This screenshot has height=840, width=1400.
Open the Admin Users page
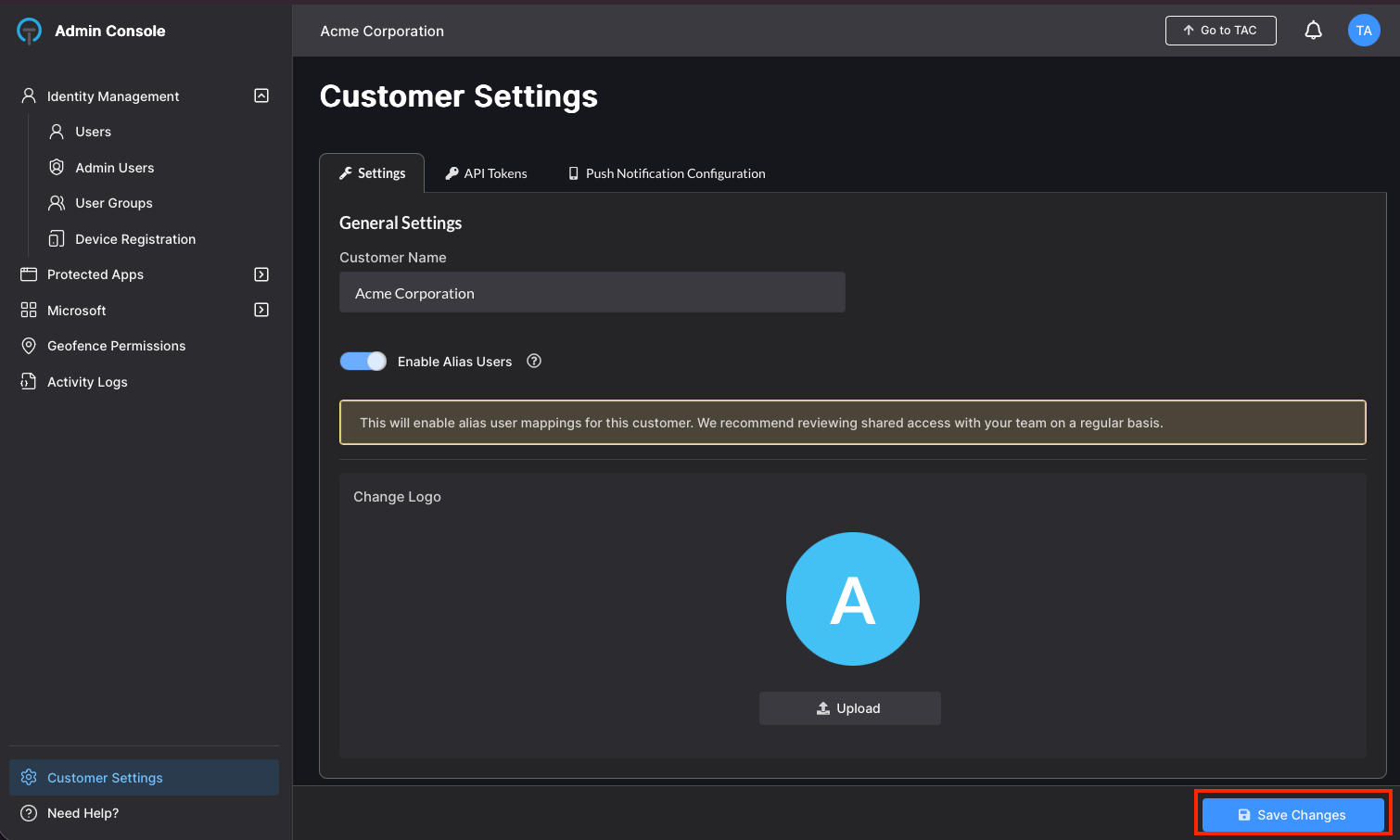pos(114,168)
